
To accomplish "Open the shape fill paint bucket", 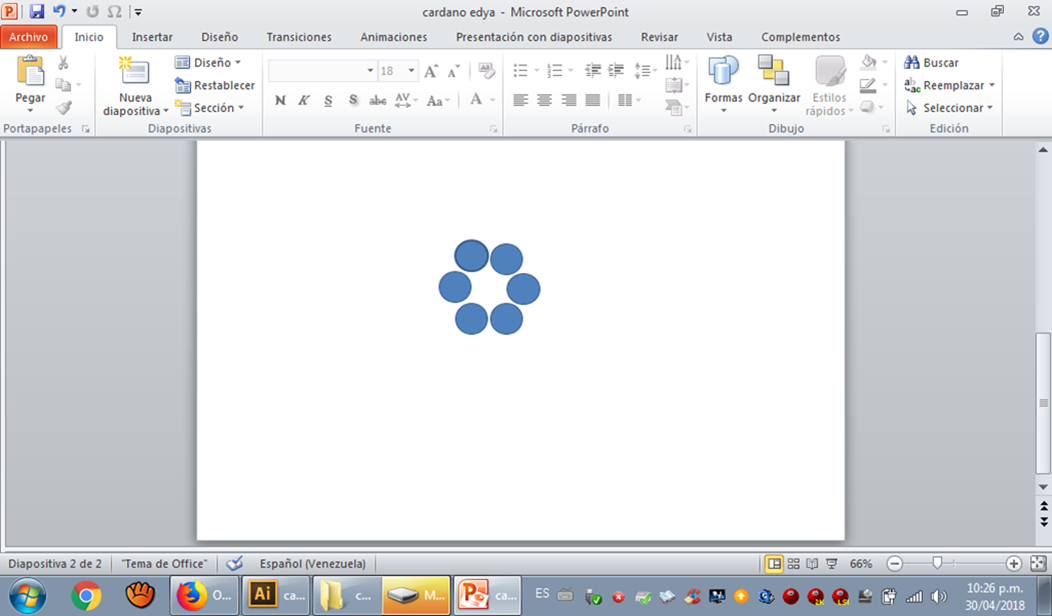I will [x=869, y=62].
